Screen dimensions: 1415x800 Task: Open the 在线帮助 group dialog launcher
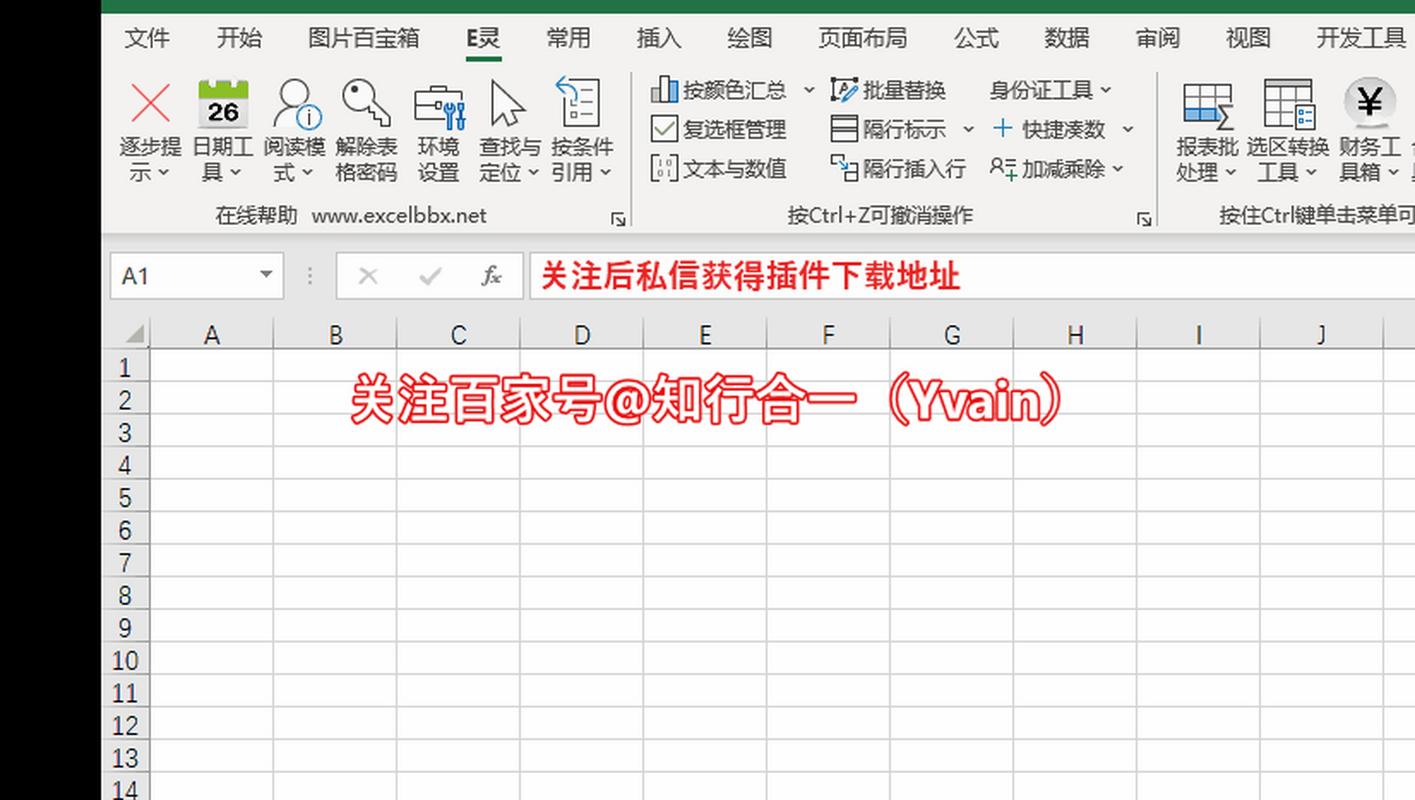coord(618,218)
